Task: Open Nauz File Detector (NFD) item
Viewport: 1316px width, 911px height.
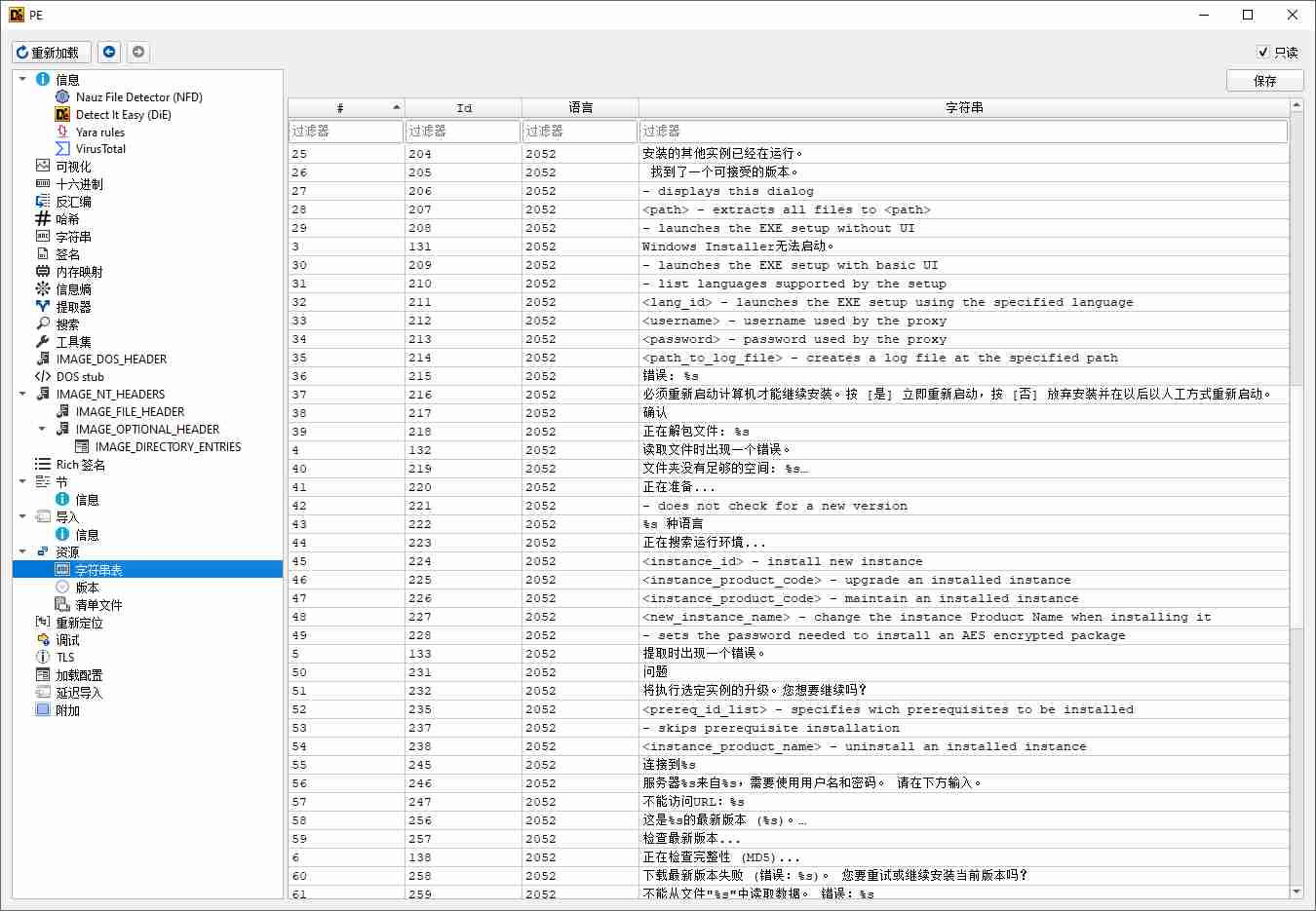Action: click(x=138, y=97)
